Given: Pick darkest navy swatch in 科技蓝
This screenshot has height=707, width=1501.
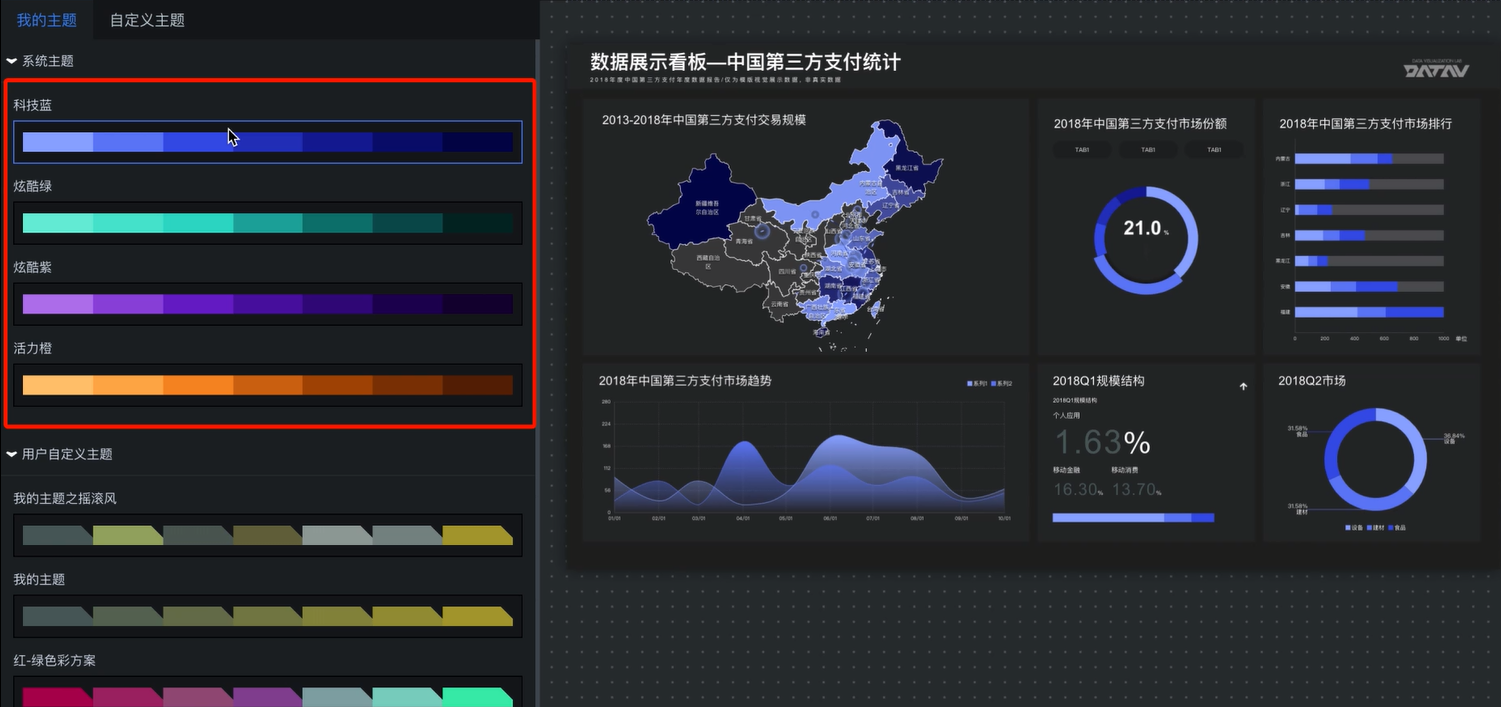Looking at the screenshot, I should [478, 142].
